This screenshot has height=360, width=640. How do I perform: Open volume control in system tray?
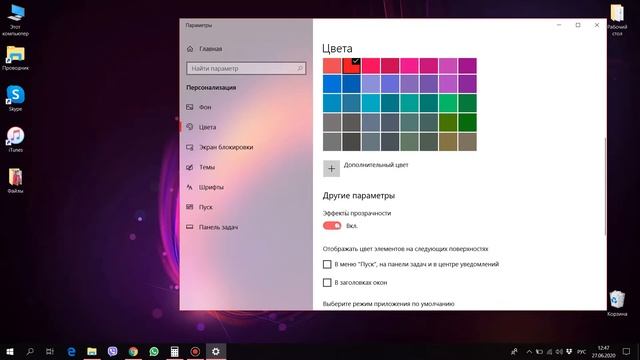pos(559,351)
